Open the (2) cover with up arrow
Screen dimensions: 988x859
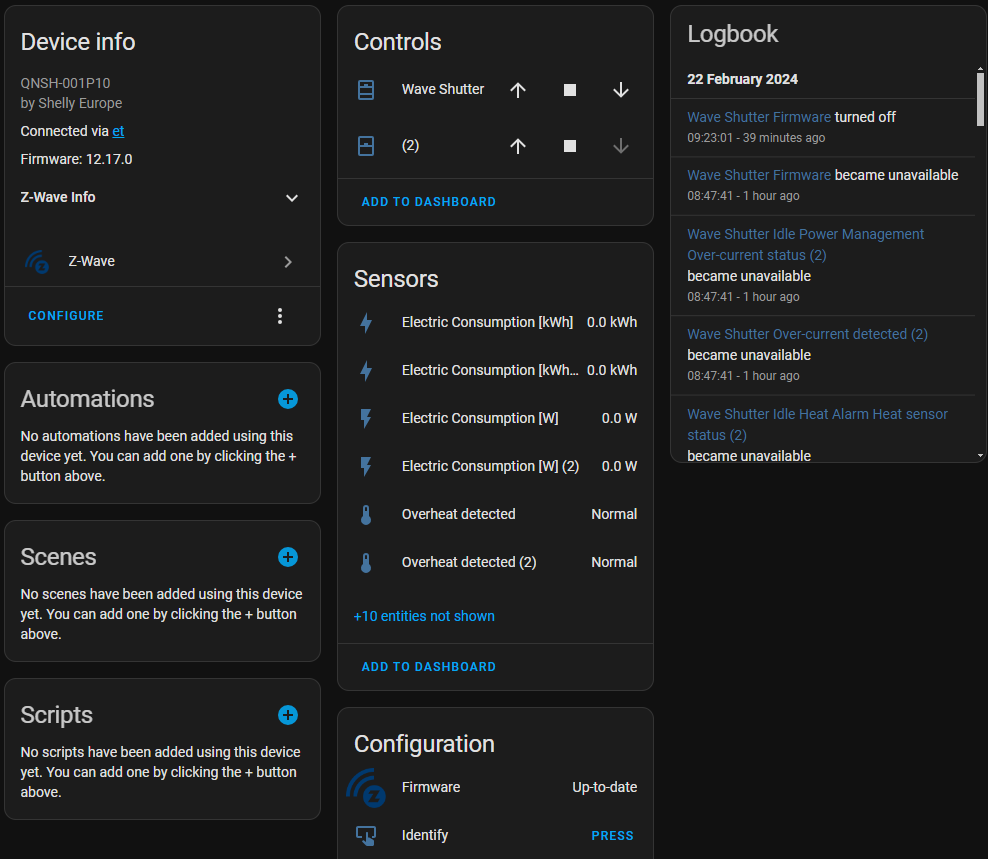click(518, 146)
